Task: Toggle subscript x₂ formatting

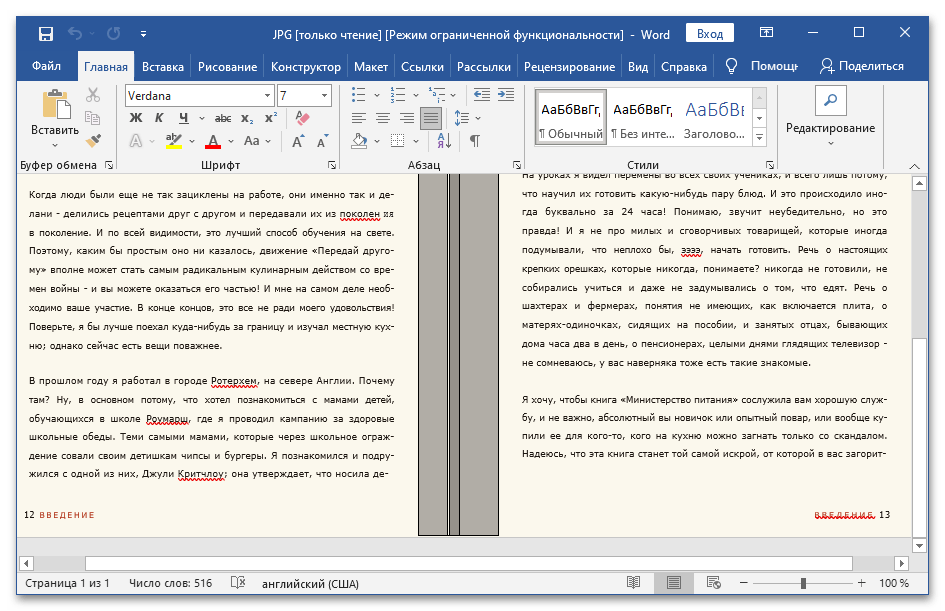Action: (x=247, y=119)
